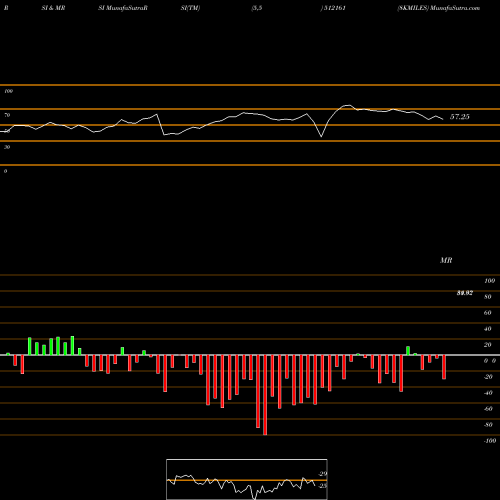Viewport: 500px width, 500px height.
Task: Click the (SKMILES)MunafaSutra.com header text
Action: point(439,8)
